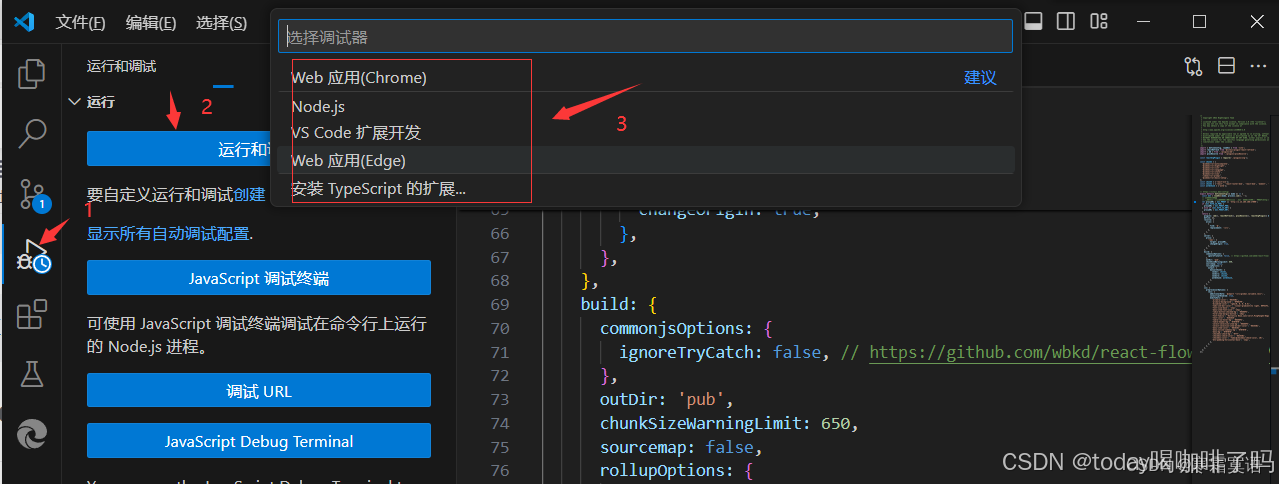Click the 运行和调试 sidebar title

pos(121,66)
